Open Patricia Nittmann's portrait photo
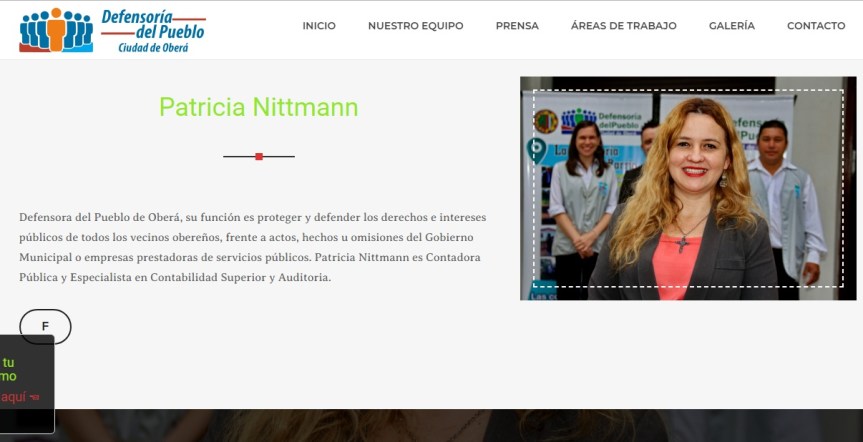Screen dimensions: 863x442 tap(688, 189)
